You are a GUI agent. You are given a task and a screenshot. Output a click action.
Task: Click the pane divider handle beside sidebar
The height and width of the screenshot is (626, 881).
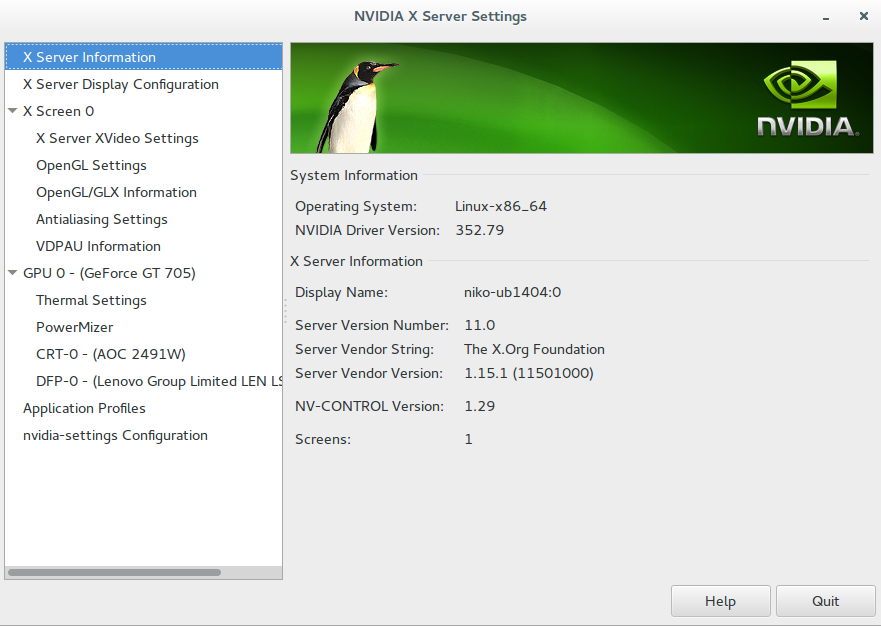pyautogui.click(x=285, y=311)
